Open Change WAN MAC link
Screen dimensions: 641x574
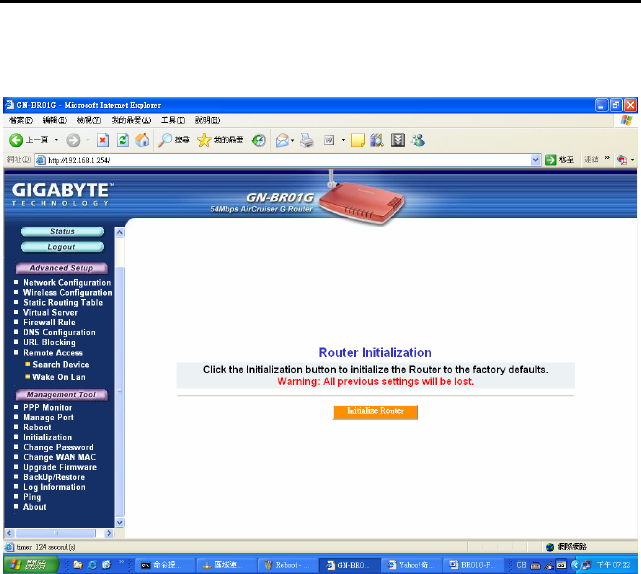[59, 457]
